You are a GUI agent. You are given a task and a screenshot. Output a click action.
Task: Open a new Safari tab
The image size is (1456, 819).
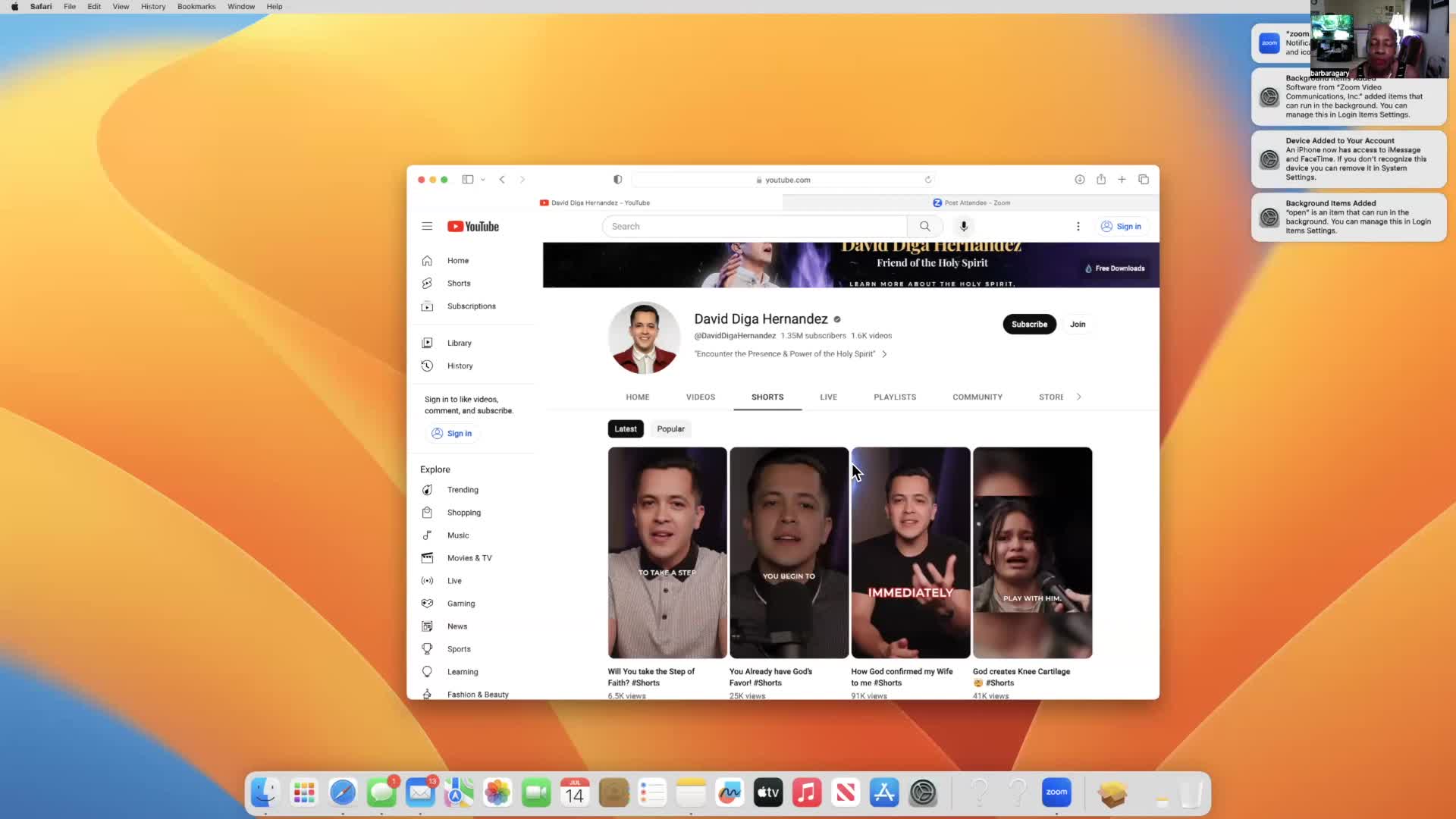[x=1122, y=180]
